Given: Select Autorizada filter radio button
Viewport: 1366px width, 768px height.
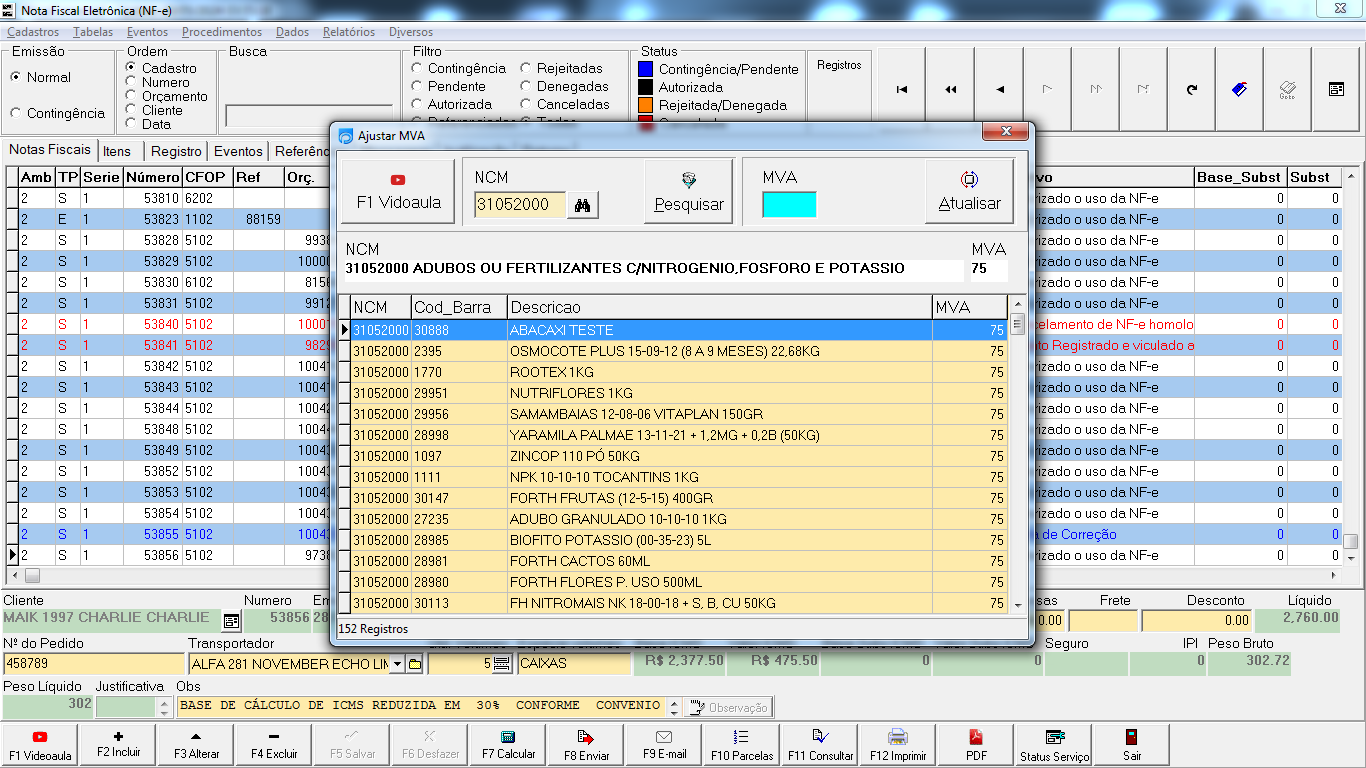Looking at the screenshot, I should (x=417, y=104).
